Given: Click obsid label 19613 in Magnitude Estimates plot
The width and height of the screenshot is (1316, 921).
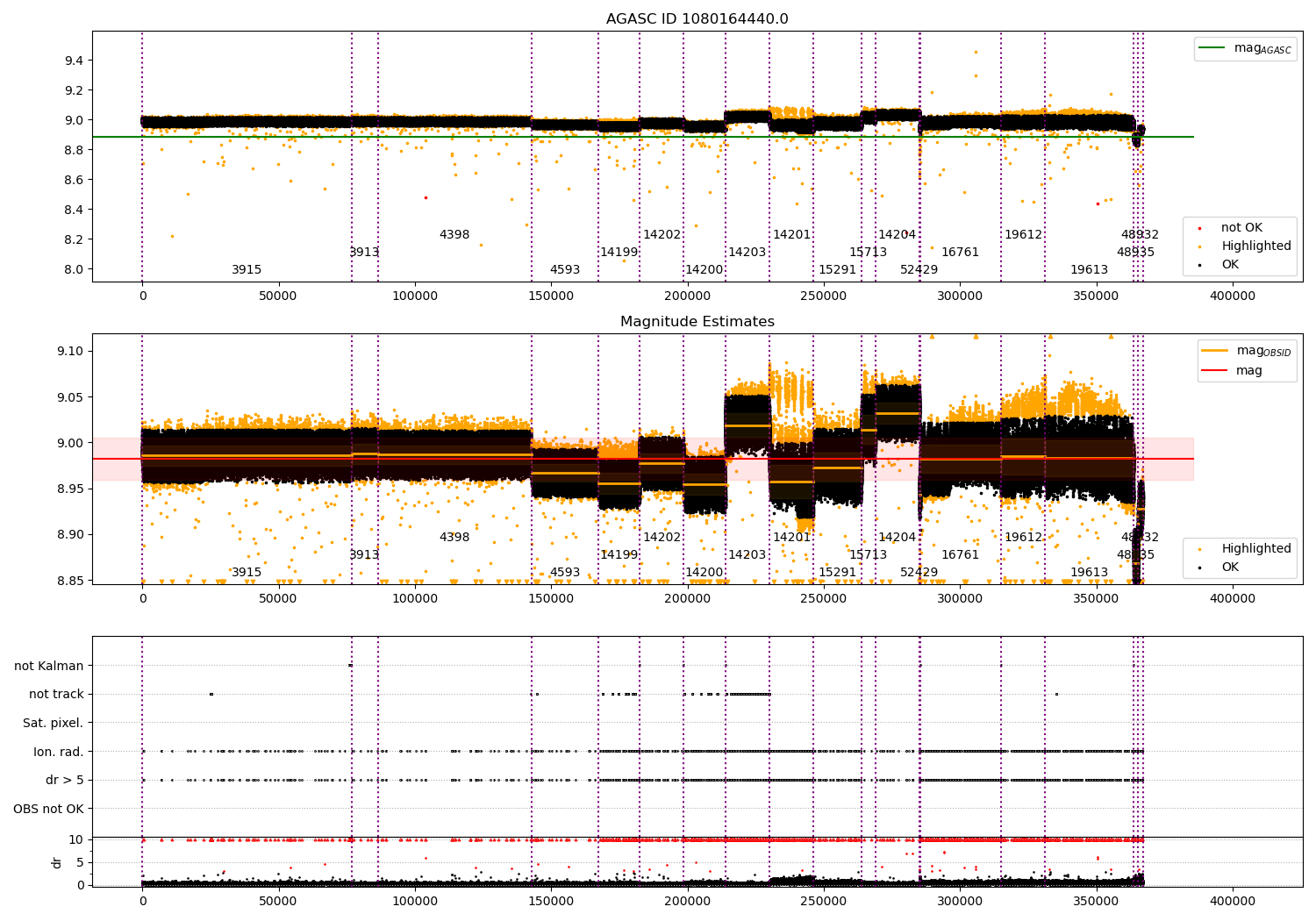Looking at the screenshot, I should tap(1089, 573).
